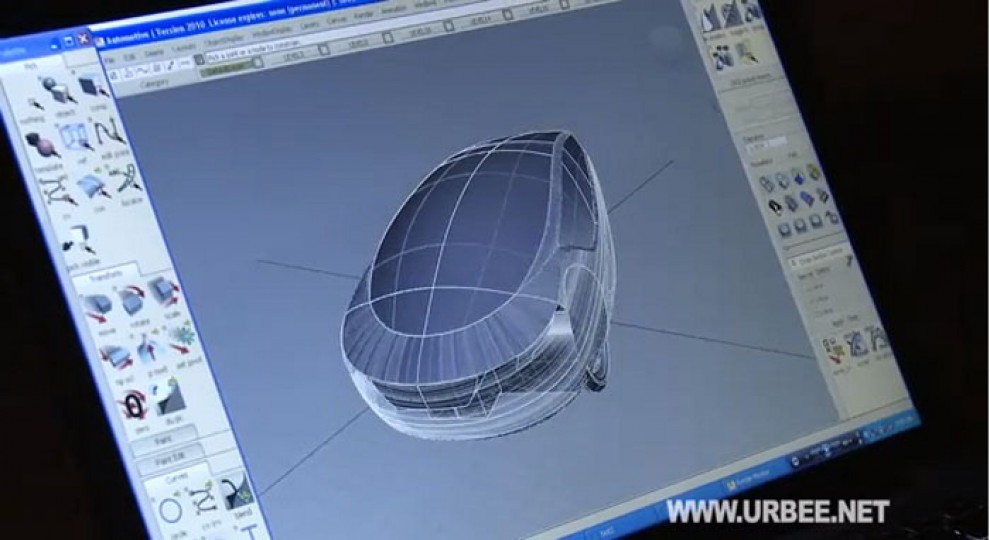Open the File menu
Viewport: 990px width, 540px height.
[110, 60]
